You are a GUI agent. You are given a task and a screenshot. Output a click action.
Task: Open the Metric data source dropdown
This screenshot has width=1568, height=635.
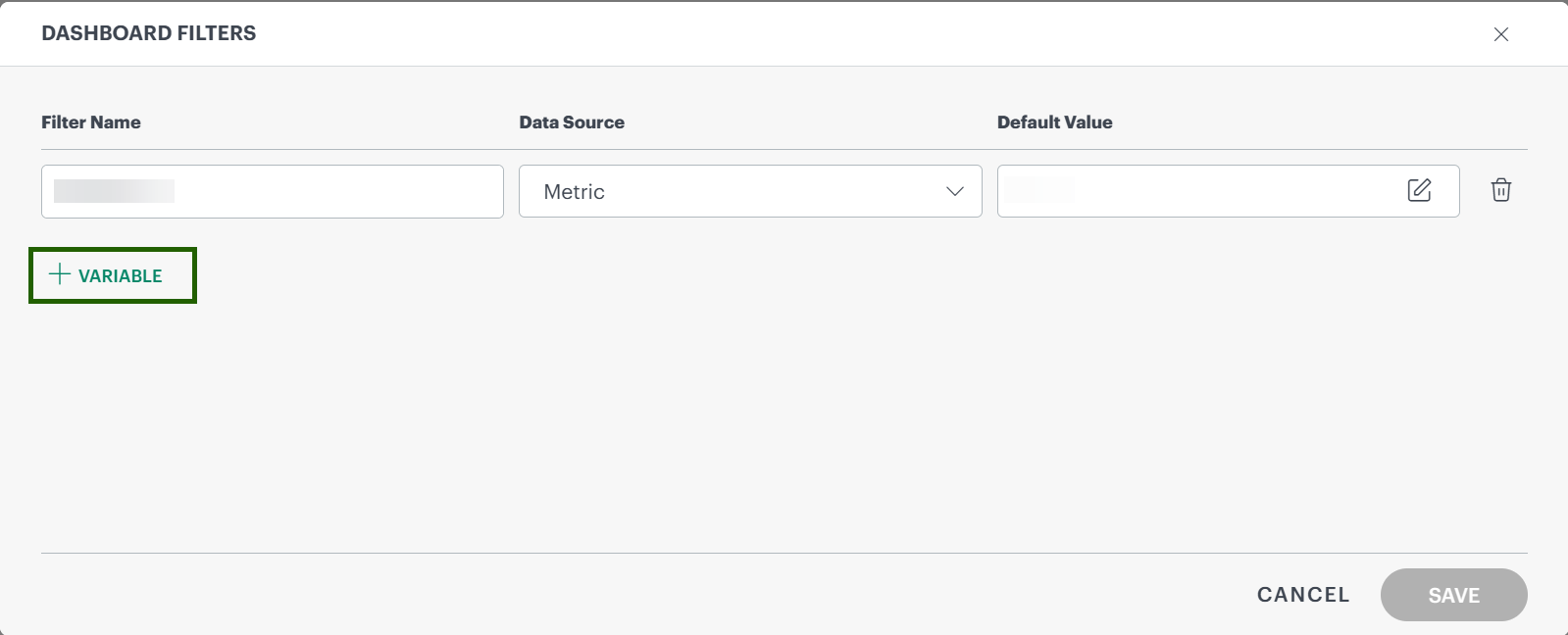point(749,191)
